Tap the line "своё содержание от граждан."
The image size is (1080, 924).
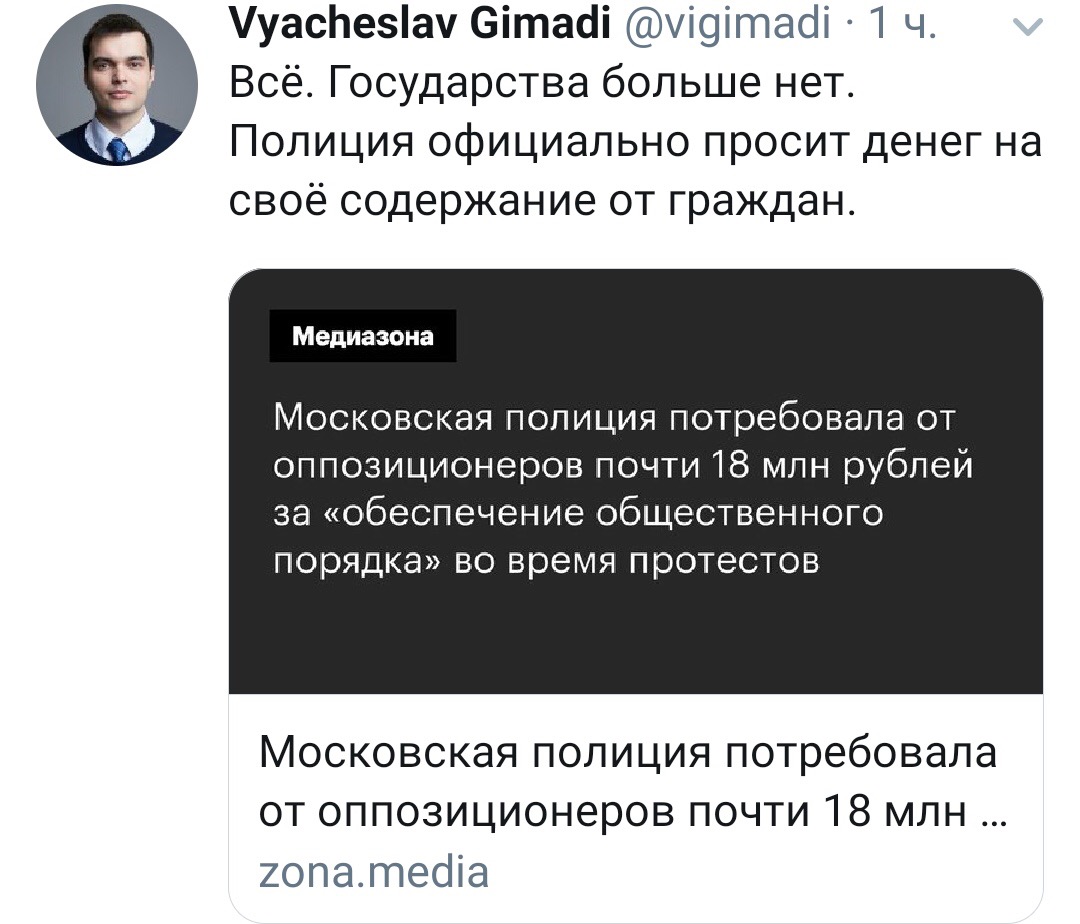[544, 201]
